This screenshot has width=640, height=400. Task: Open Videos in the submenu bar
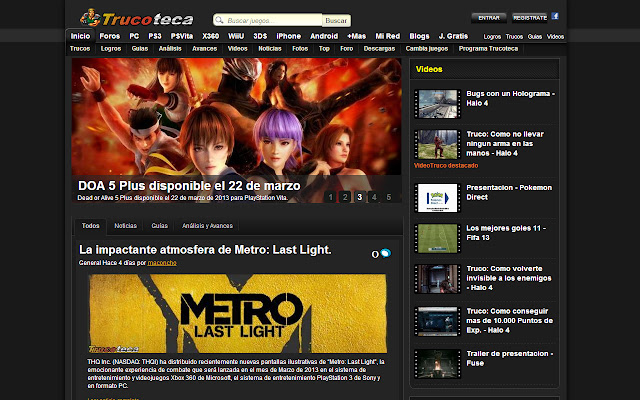[x=238, y=49]
